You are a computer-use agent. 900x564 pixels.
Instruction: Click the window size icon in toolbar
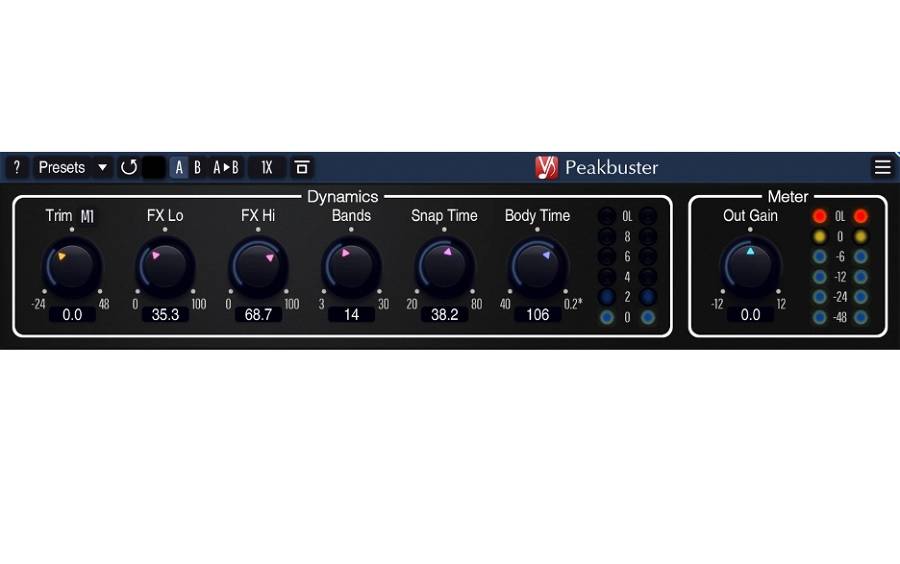(x=302, y=167)
